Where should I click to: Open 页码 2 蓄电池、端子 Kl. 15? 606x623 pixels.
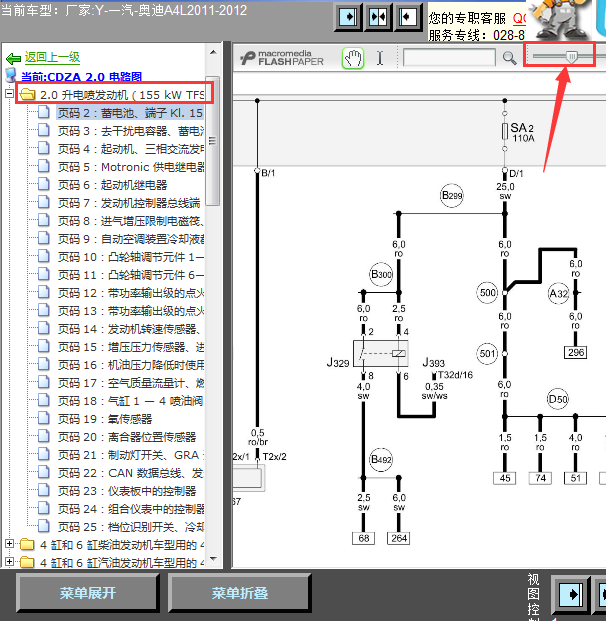pyautogui.click(x=130, y=113)
